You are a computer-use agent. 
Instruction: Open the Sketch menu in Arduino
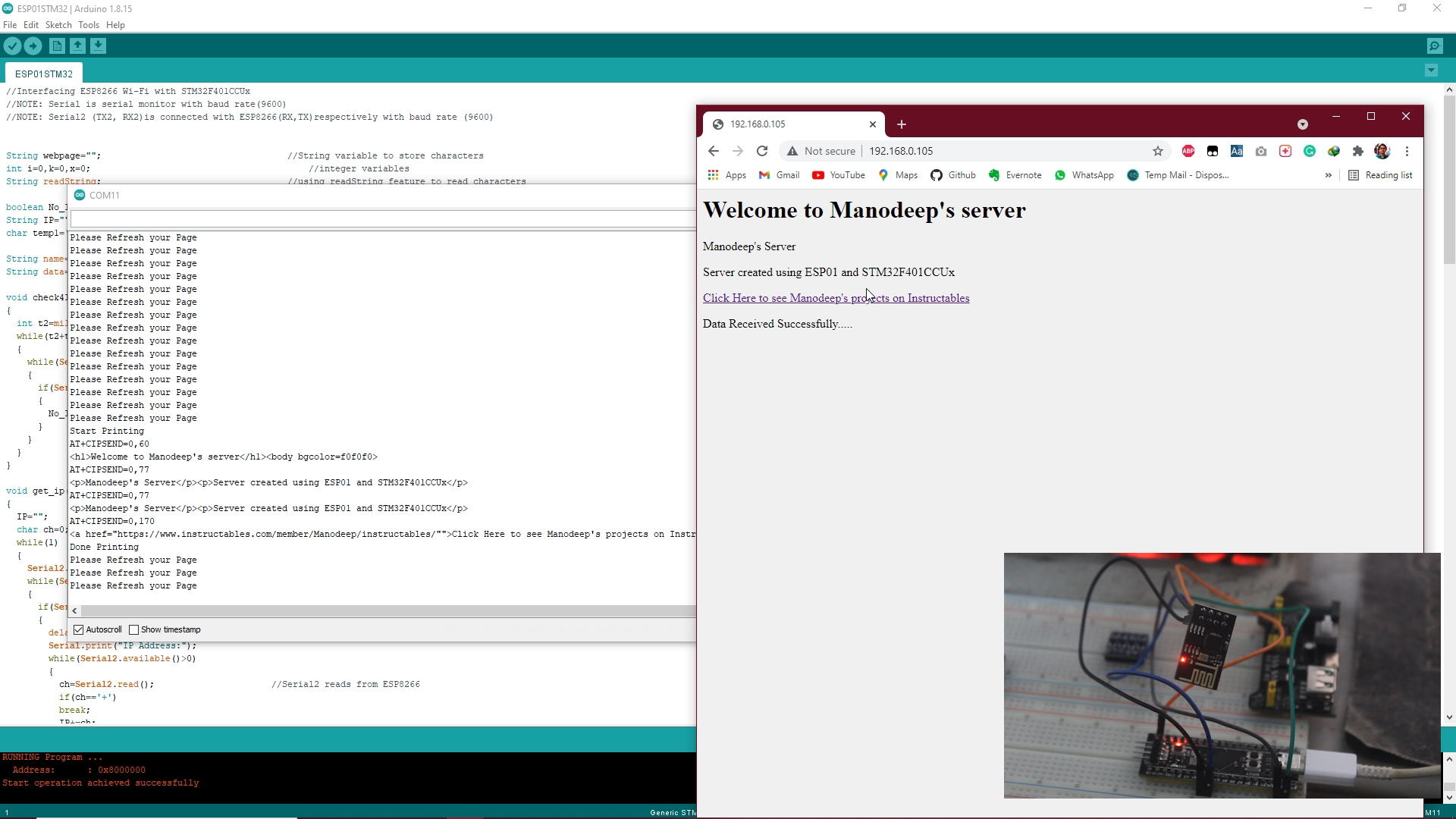[58, 25]
